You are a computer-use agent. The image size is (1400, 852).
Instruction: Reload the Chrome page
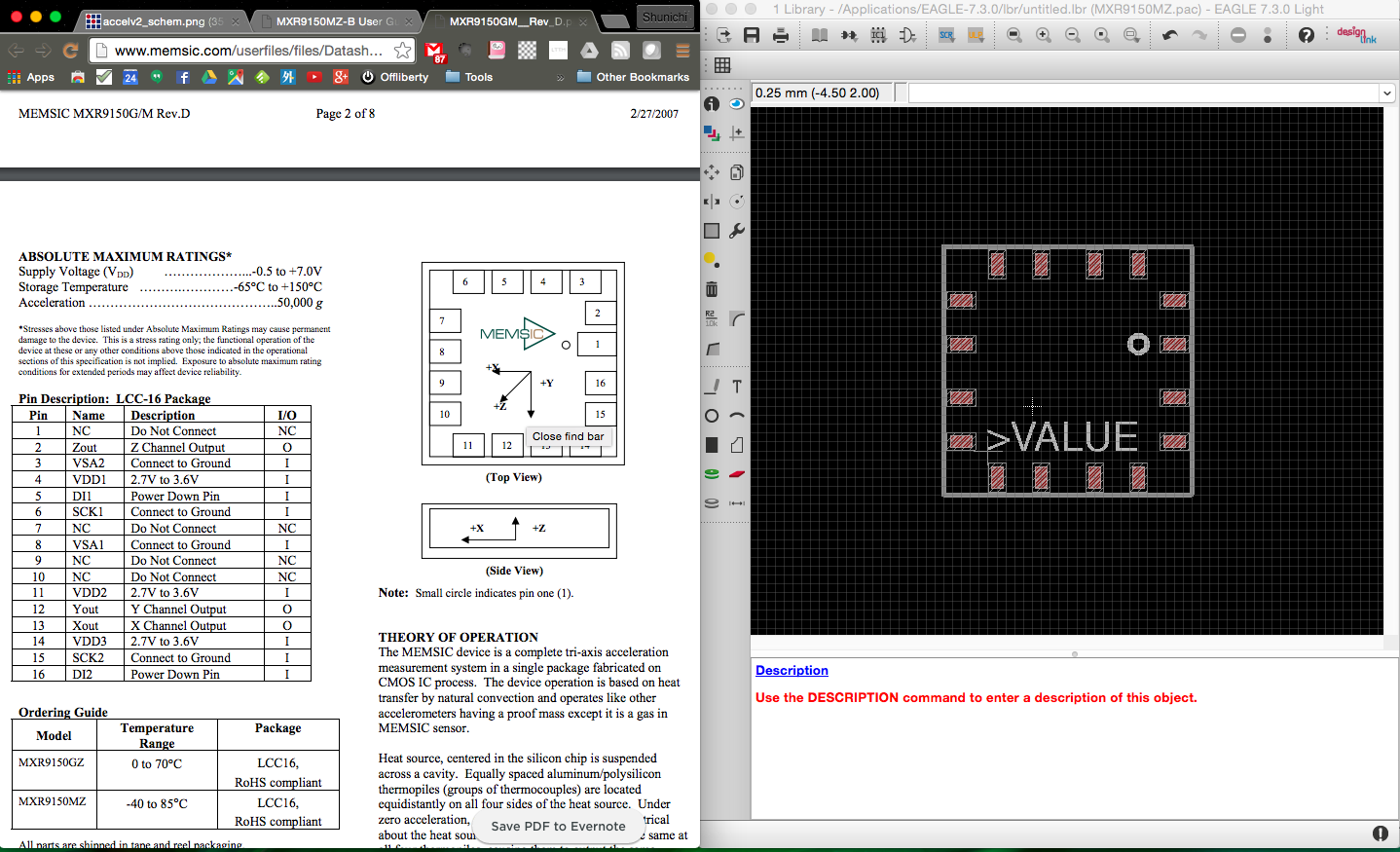click(70, 51)
